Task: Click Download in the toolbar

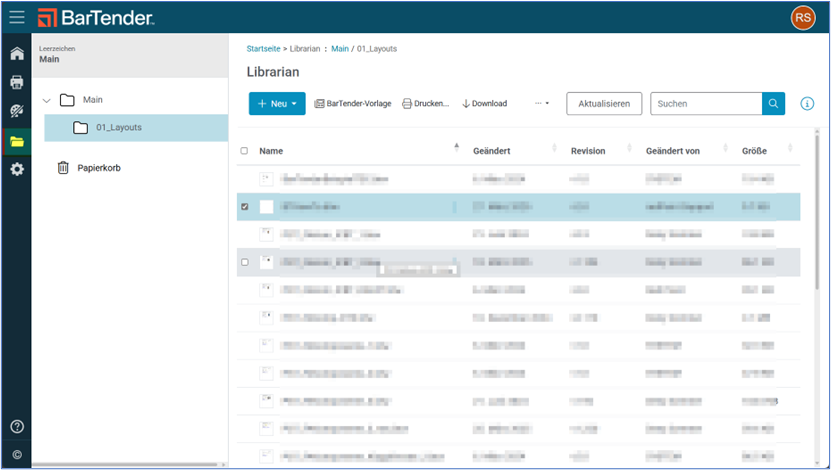Action: (x=484, y=104)
